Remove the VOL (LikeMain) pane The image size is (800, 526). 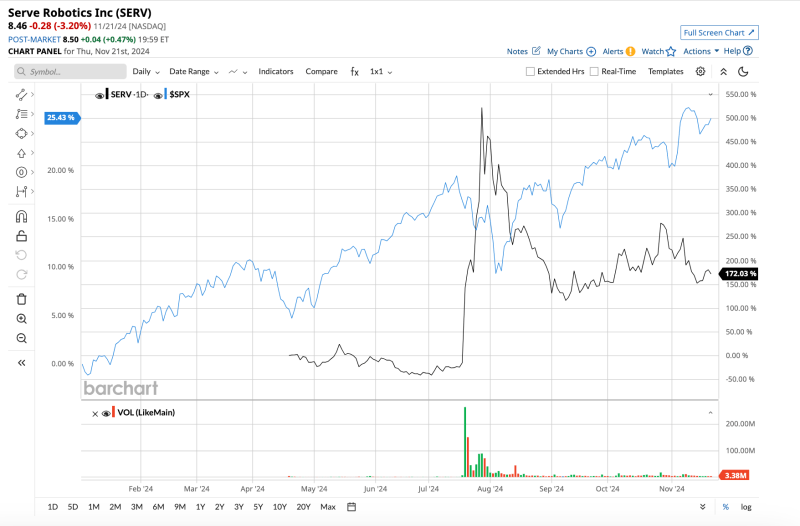tap(95, 414)
